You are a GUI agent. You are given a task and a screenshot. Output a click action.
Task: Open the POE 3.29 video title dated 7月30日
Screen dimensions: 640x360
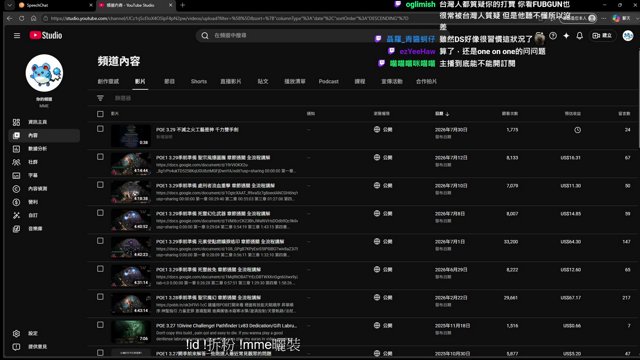pos(197,130)
